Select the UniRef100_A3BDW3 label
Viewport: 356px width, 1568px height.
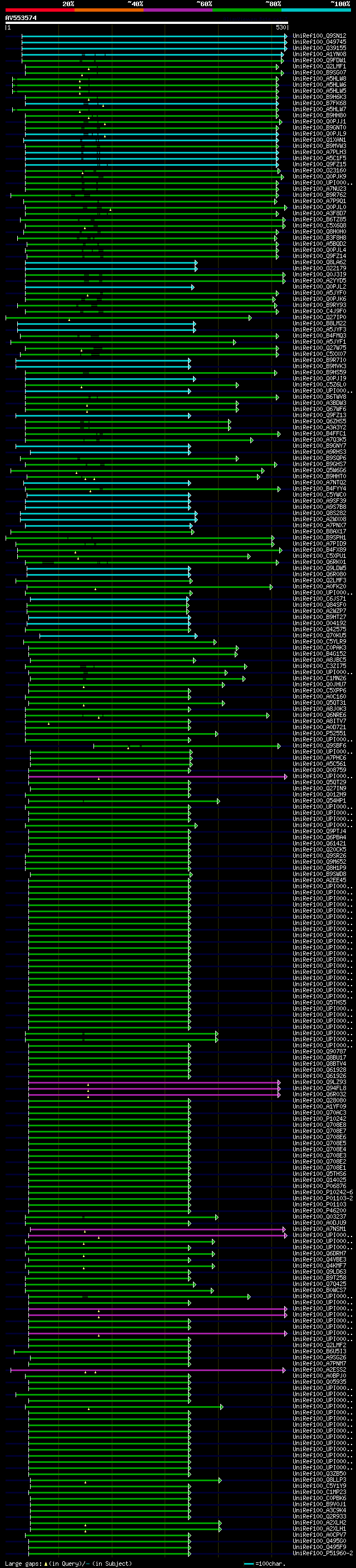click(x=319, y=403)
